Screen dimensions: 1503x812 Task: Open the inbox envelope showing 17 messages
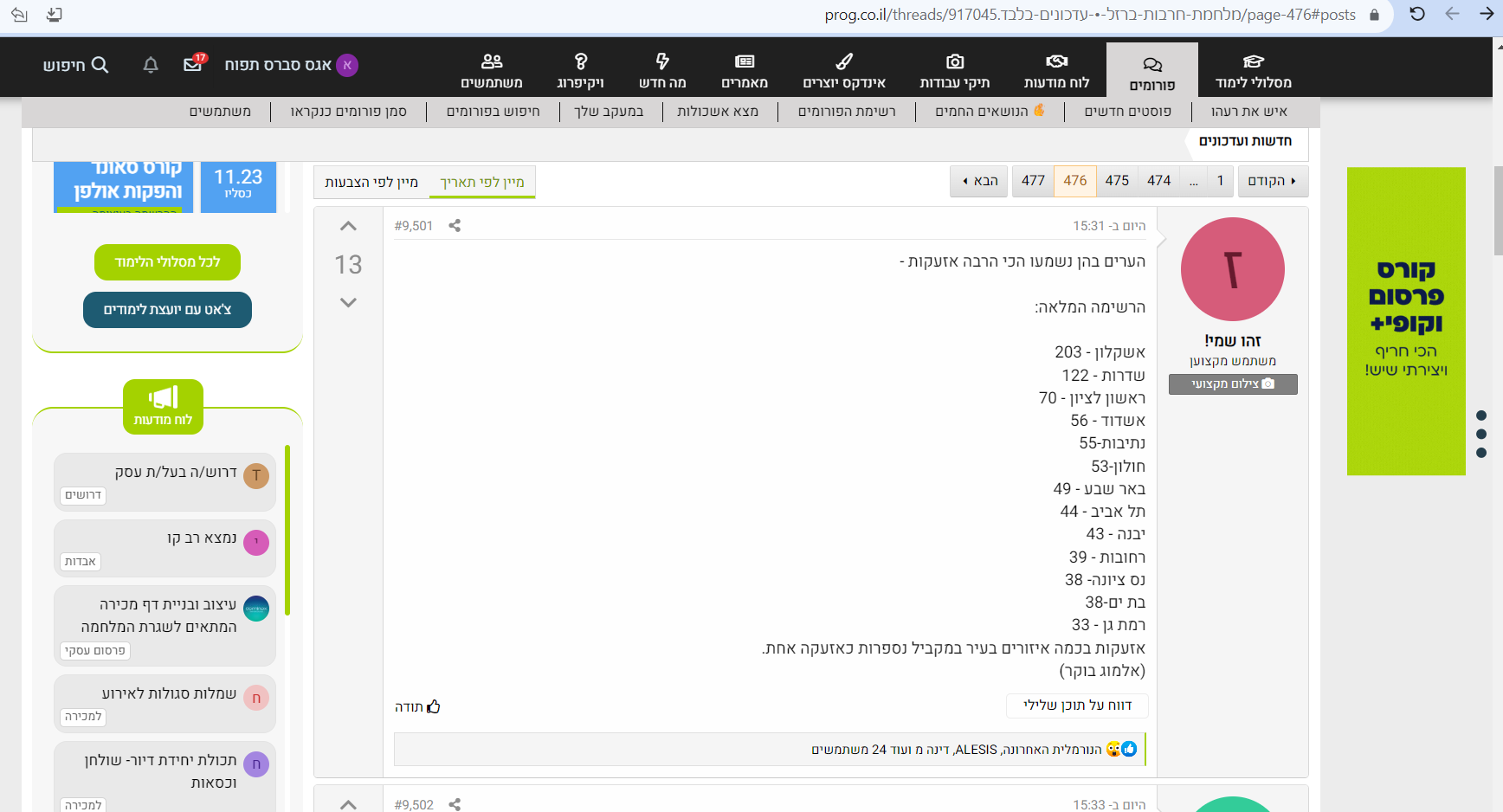pos(193,64)
